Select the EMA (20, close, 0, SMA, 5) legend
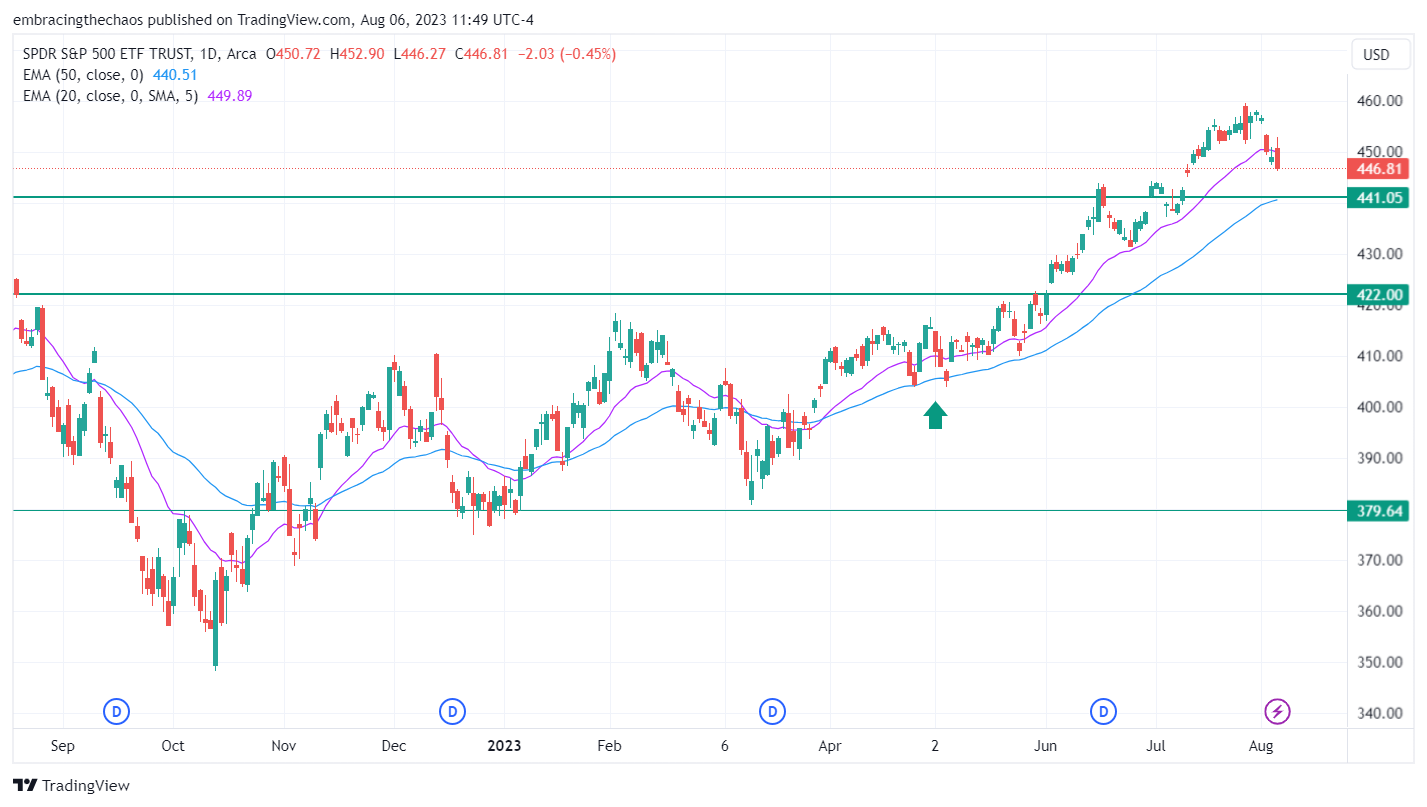This screenshot has width=1427, height=807. point(111,96)
